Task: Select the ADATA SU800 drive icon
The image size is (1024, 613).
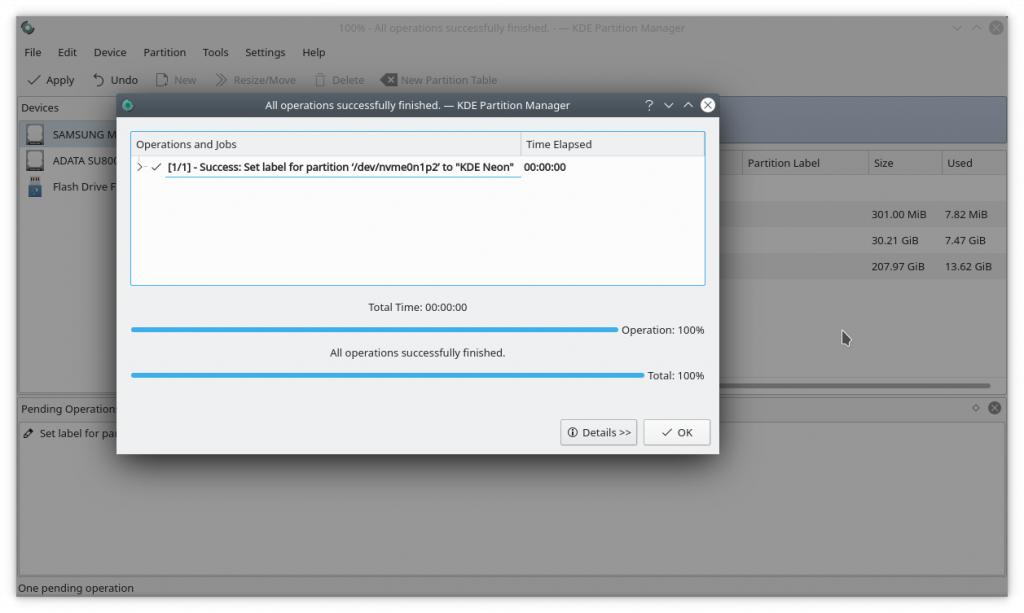Action: [x=36, y=160]
